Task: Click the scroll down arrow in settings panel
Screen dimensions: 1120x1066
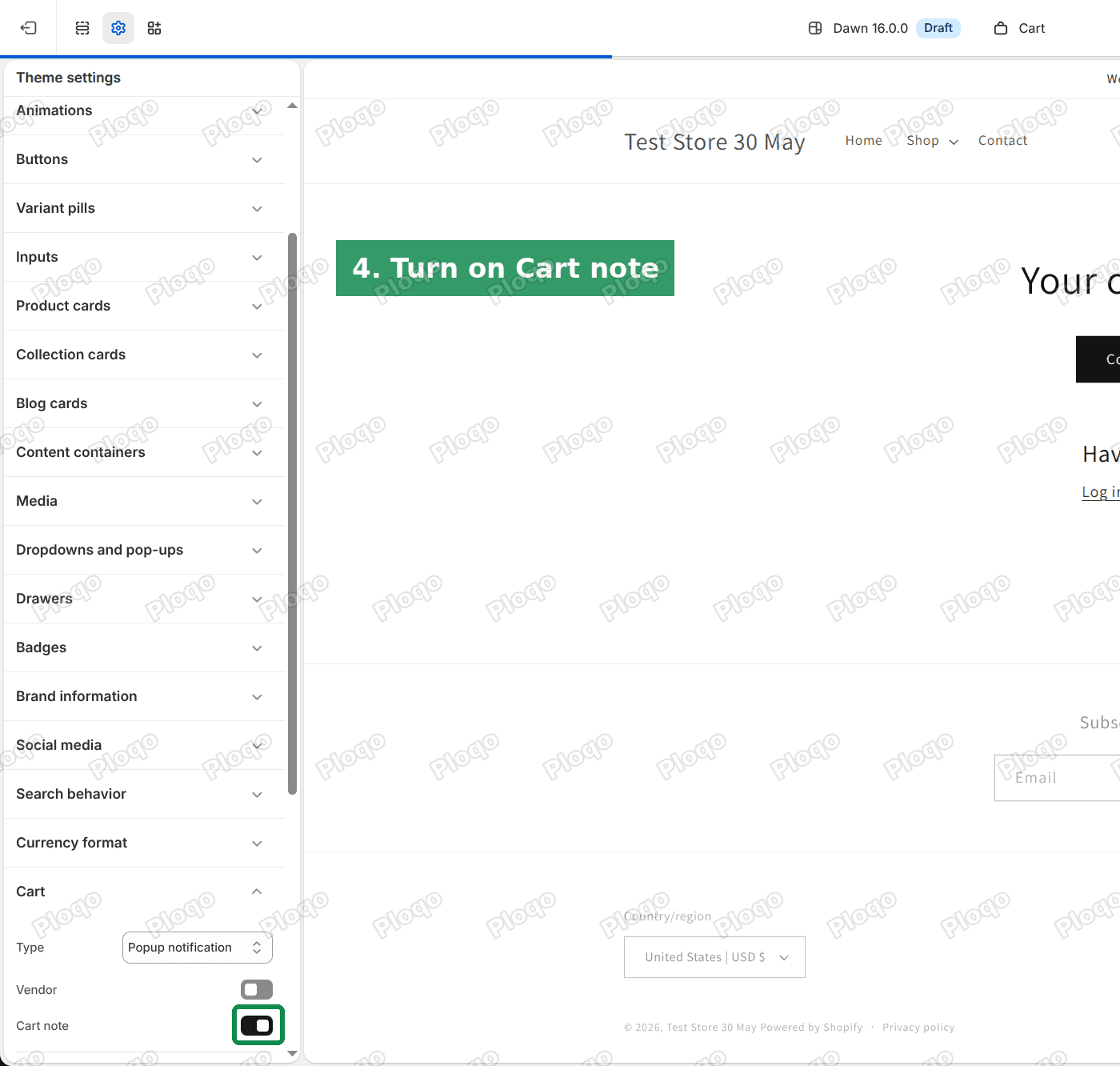Action: (292, 1054)
